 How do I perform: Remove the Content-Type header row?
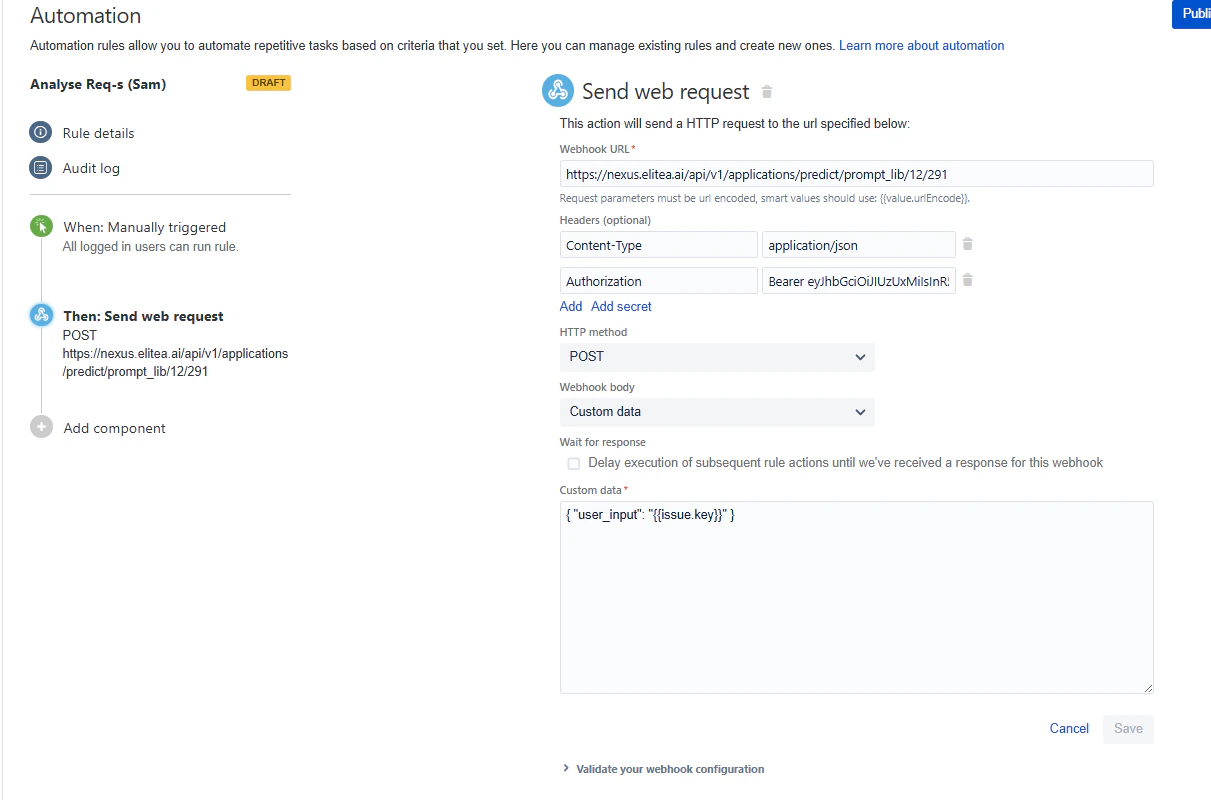968,244
